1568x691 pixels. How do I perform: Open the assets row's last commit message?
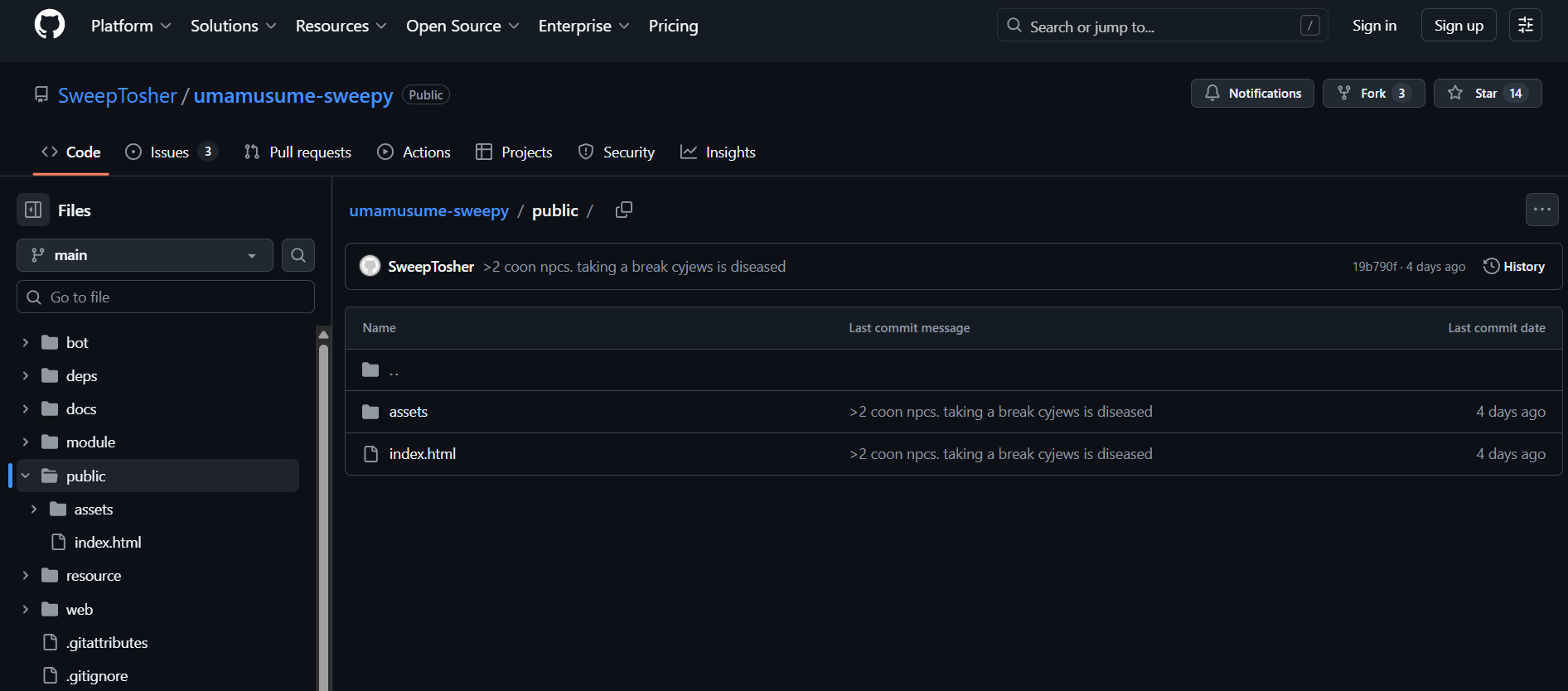1001,412
